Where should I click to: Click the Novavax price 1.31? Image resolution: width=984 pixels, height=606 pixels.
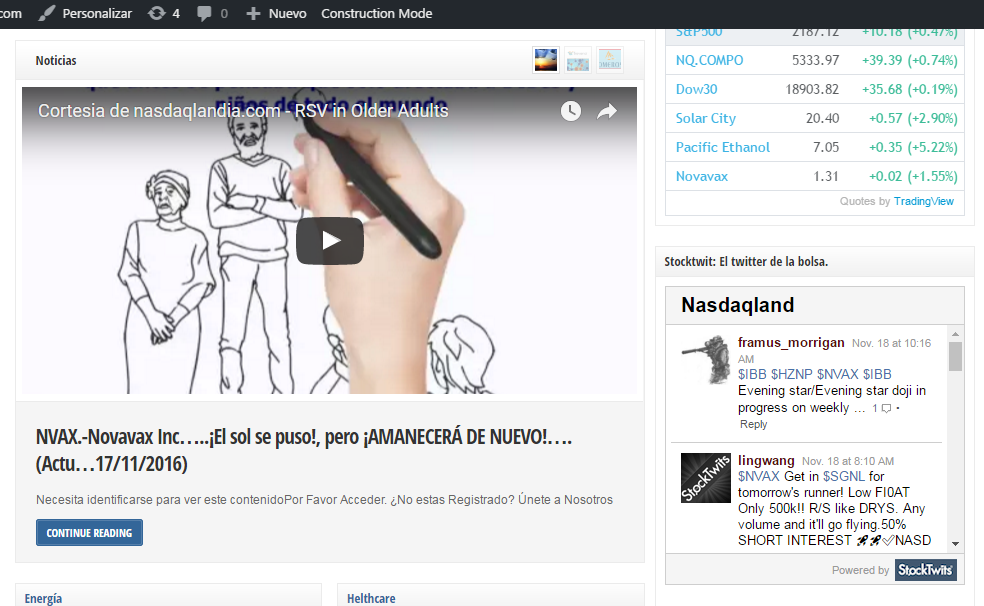826,176
